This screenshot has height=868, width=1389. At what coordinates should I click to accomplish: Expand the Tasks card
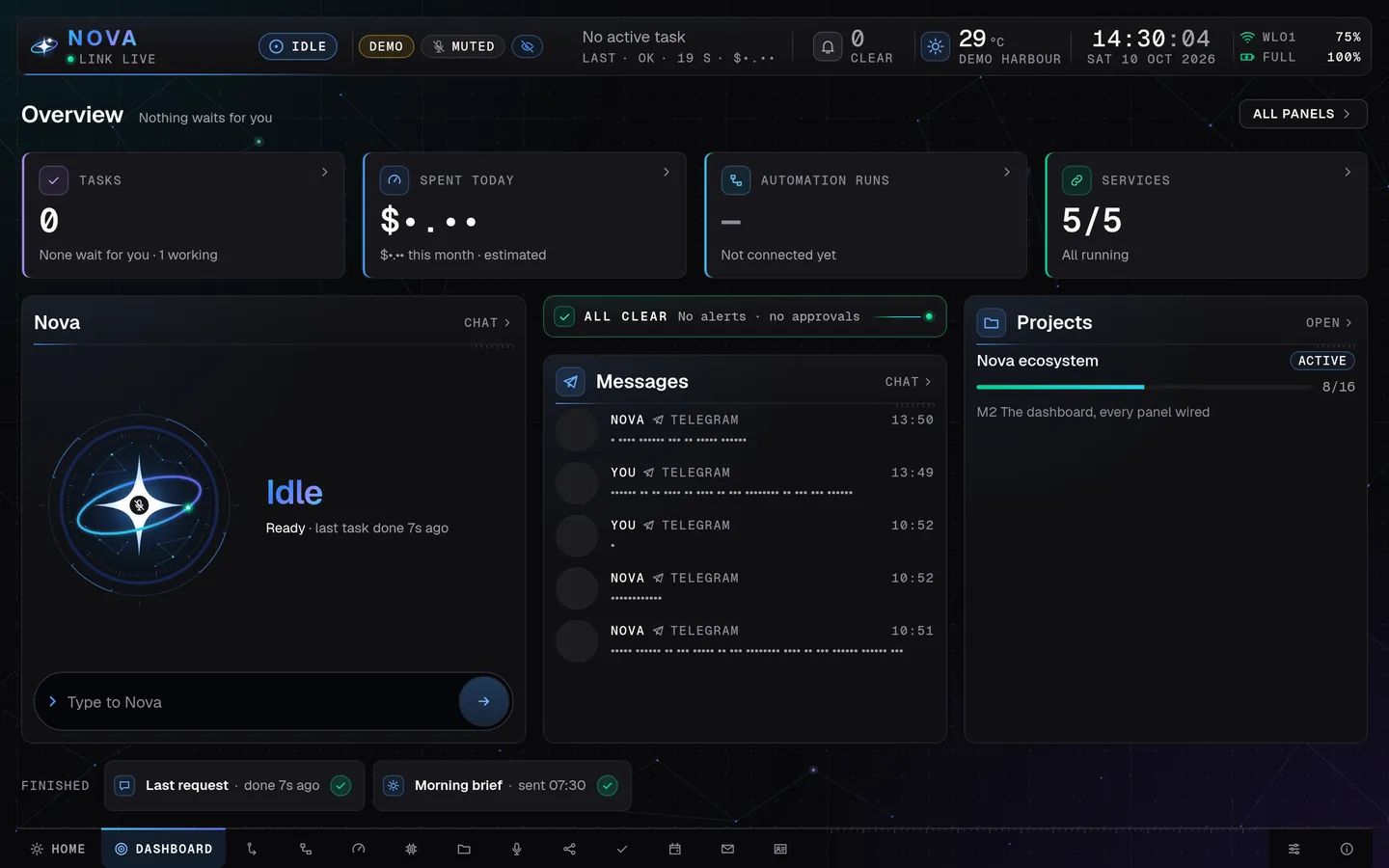tap(184, 215)
